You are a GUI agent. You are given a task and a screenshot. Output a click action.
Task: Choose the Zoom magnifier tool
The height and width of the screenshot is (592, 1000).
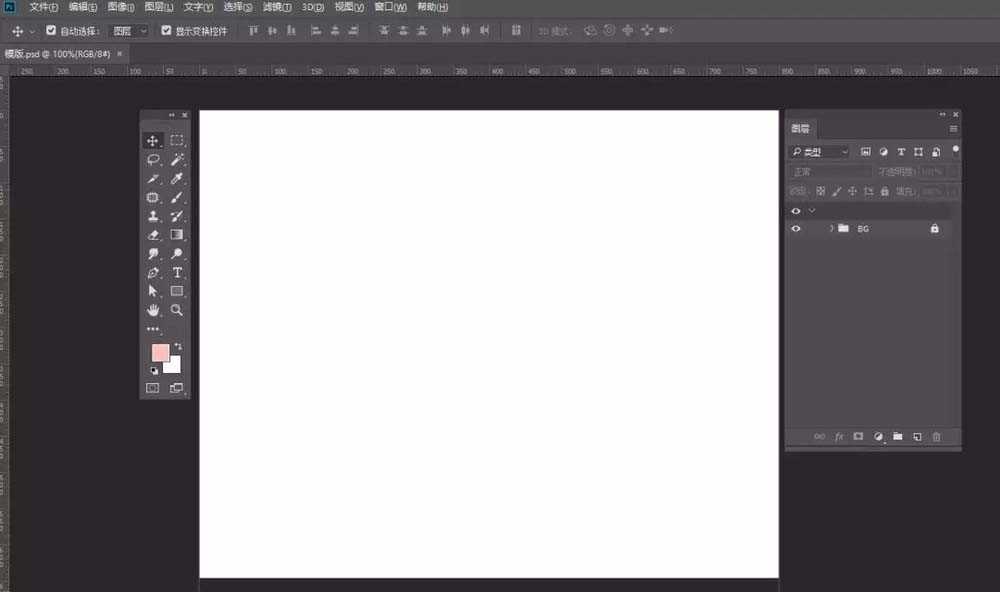coord(177,310)
